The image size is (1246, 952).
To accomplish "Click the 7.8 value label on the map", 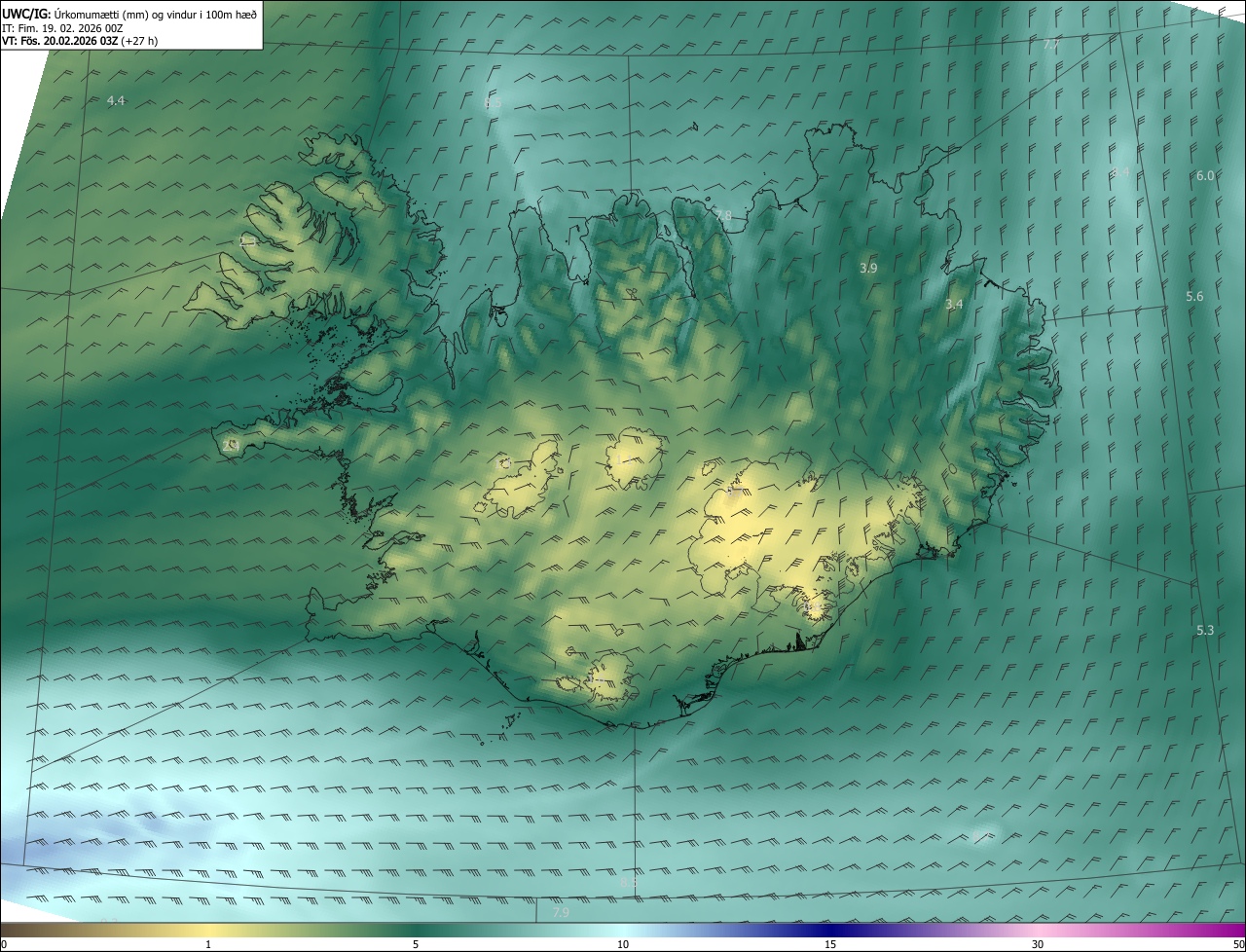I will tap(722, 215).
